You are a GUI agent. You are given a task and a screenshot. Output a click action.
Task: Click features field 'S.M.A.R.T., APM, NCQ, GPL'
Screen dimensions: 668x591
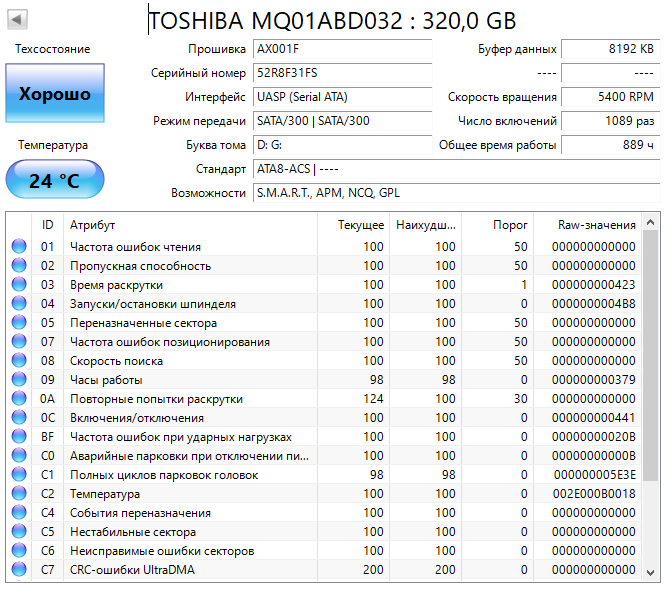(457, 193)
